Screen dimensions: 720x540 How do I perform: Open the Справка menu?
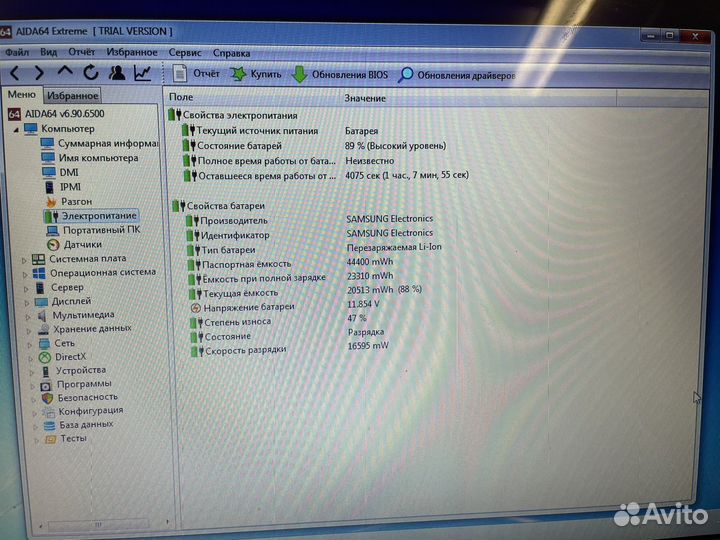(231, 53)
